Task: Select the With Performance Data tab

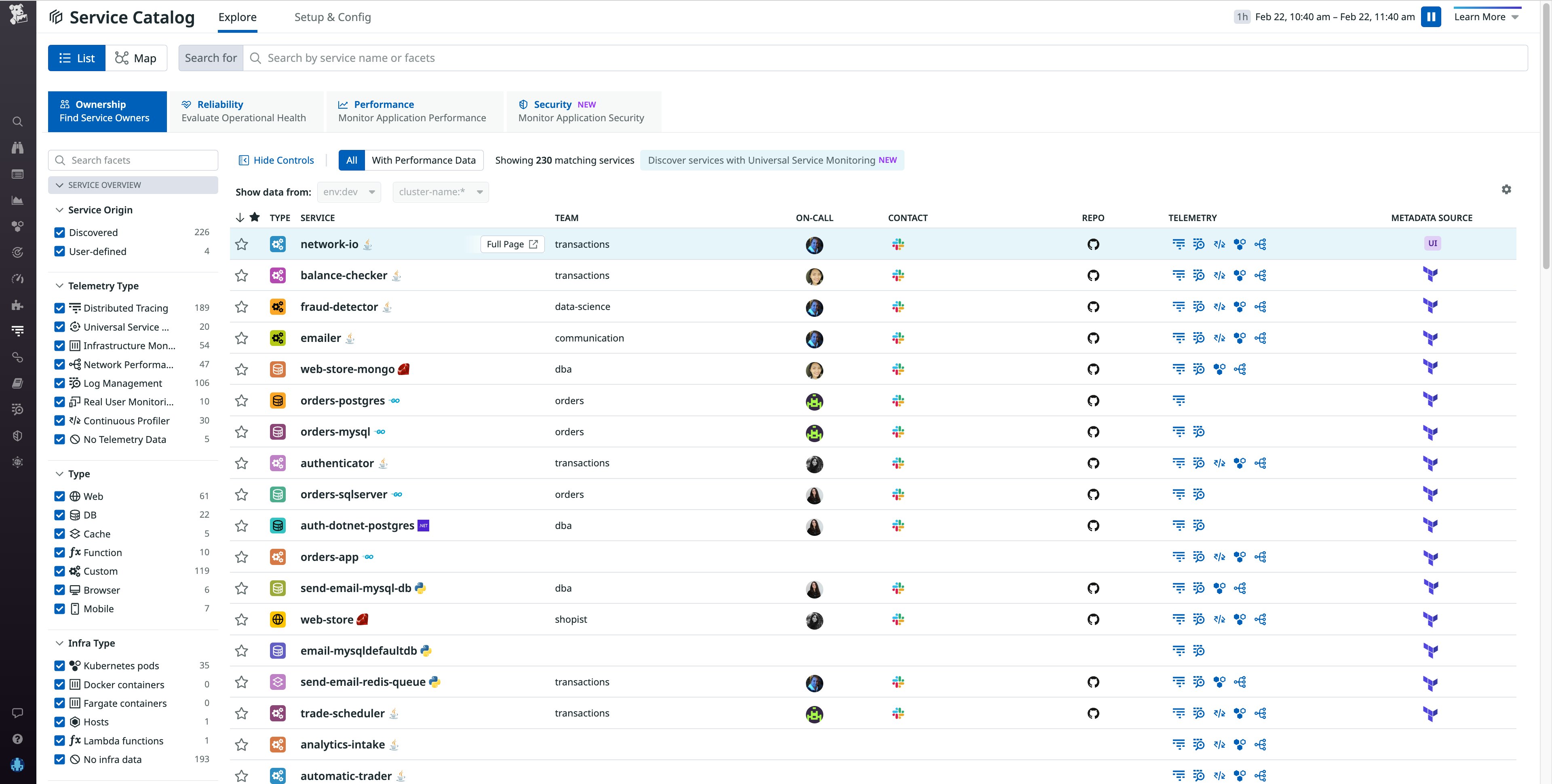Action: 424,160
